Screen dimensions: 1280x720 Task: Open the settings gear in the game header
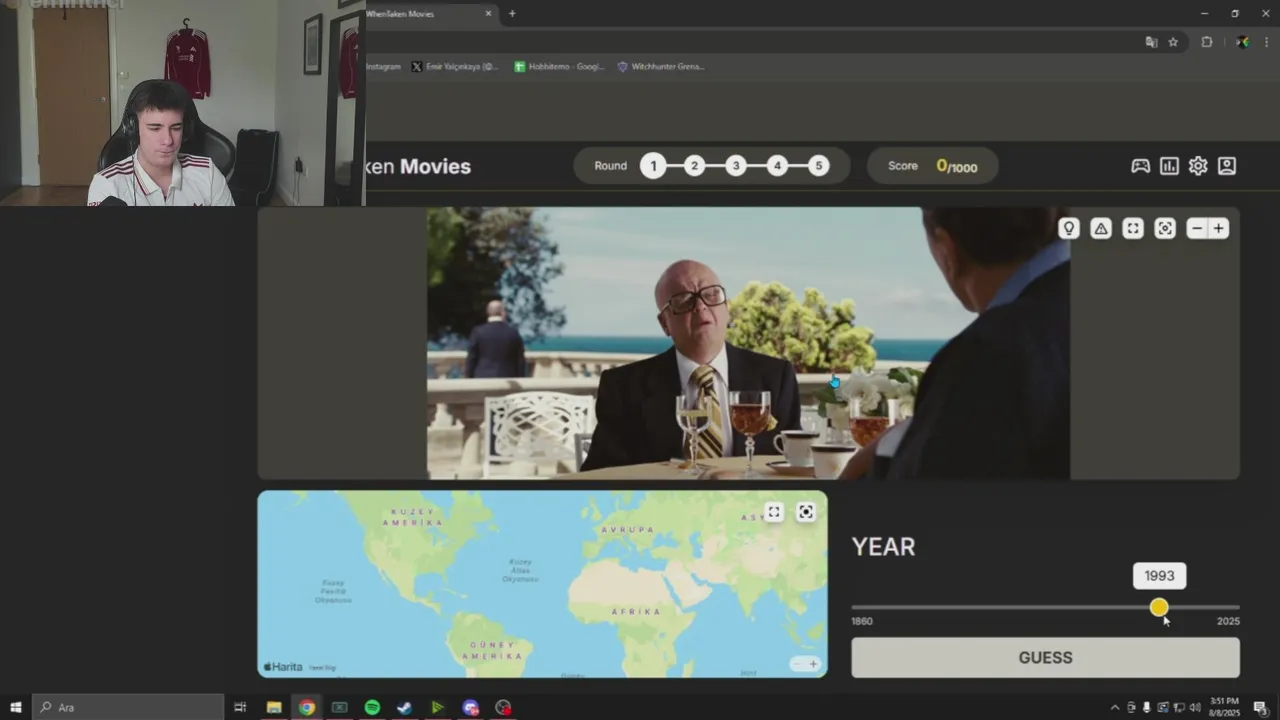tap(1198, 166)
